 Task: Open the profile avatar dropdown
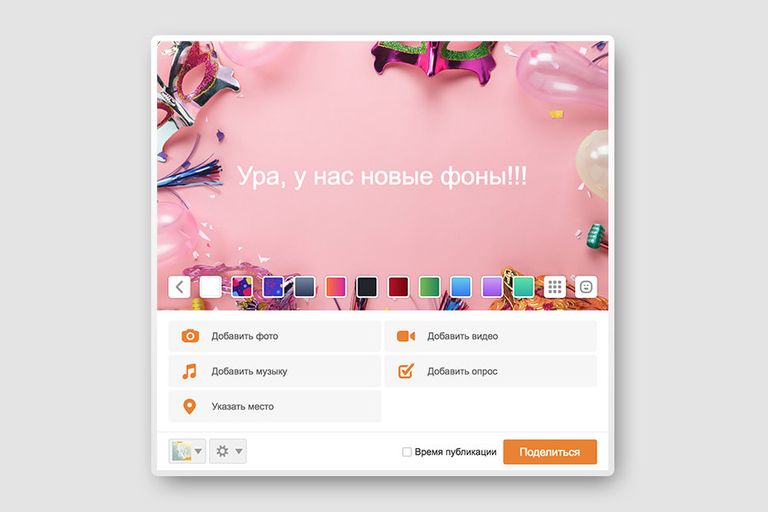187,451
